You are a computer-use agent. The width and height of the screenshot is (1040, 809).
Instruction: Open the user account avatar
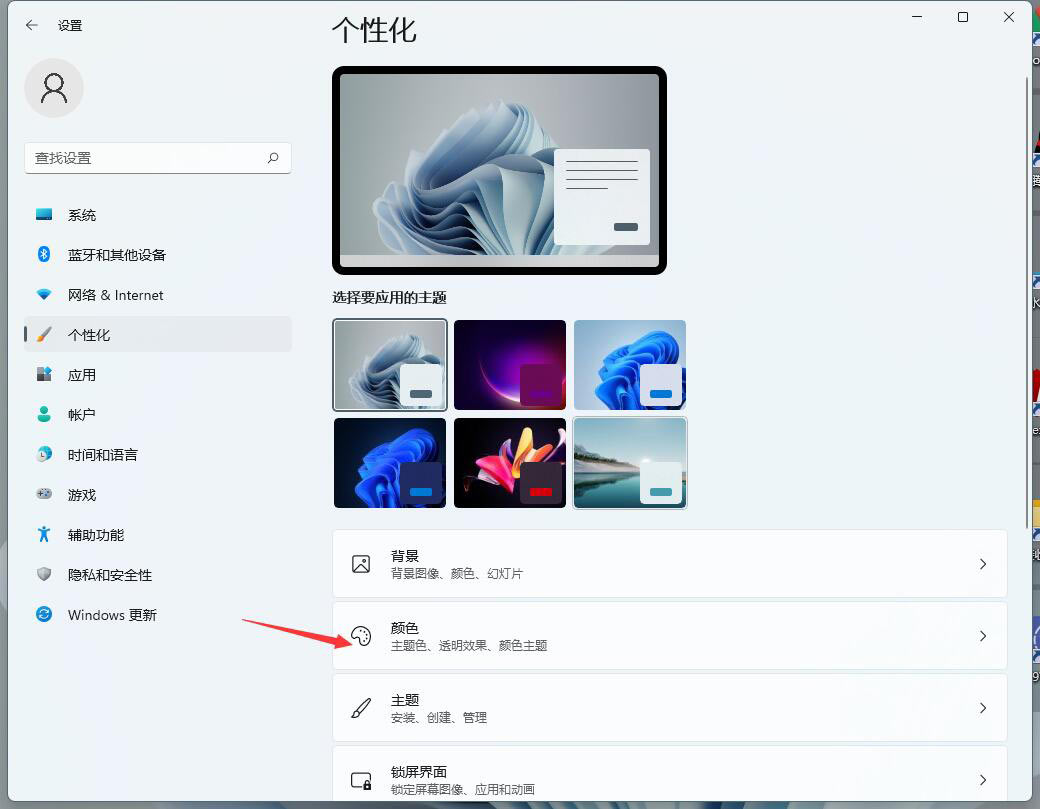point(54,88)
